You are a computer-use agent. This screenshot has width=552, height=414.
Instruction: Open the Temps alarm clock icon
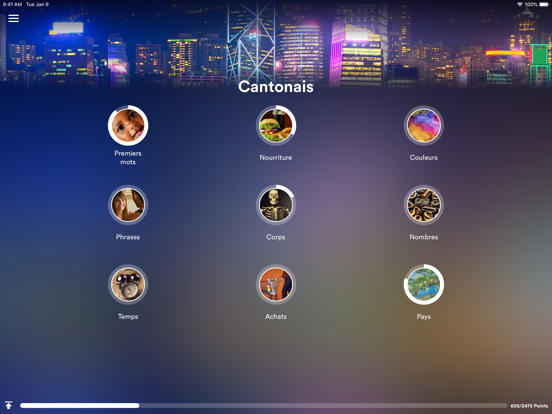(128, 284)
